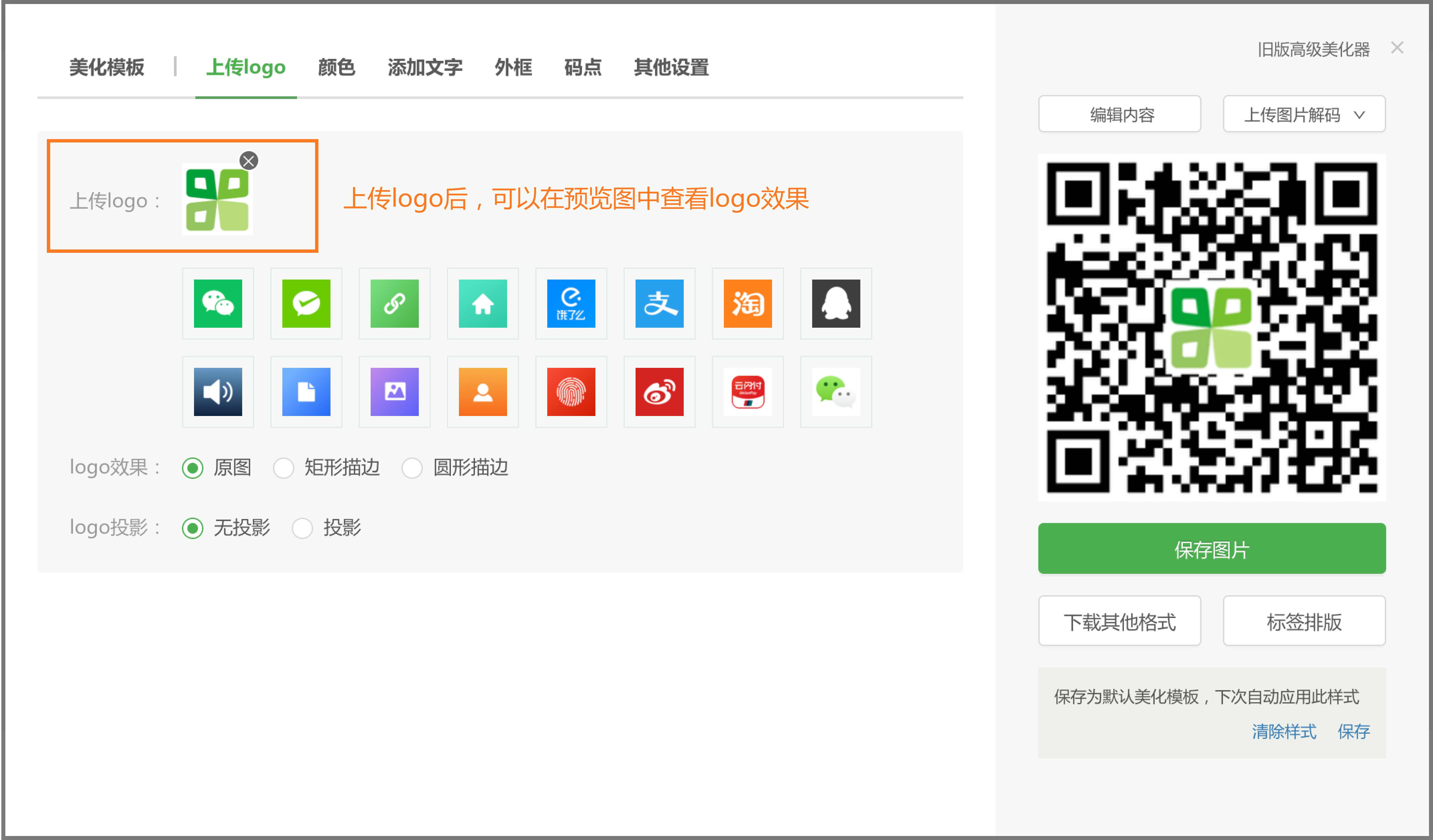Click the 保存 default template link

click(1354, 731)
